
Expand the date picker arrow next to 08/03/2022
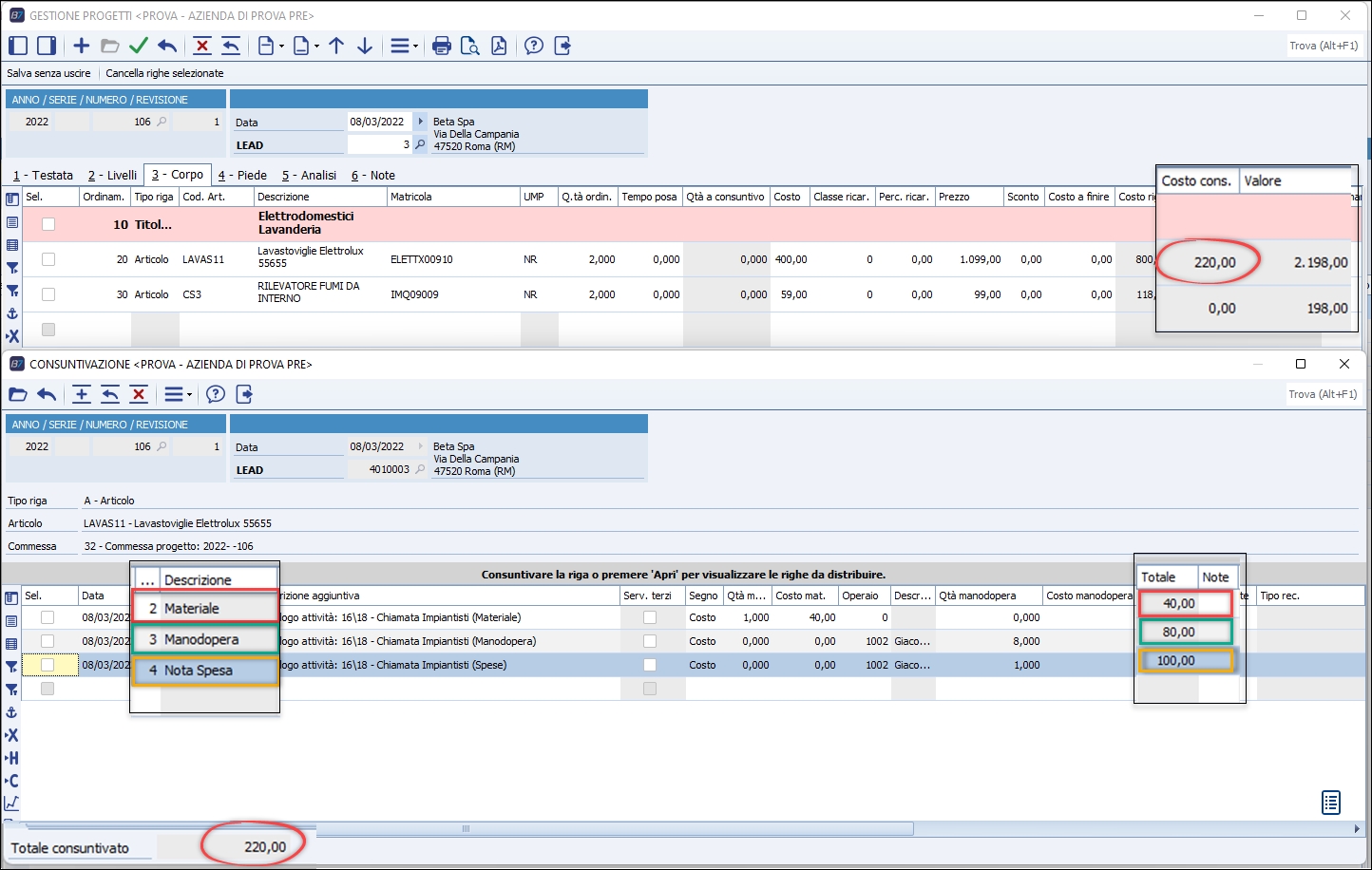[421, 122]
